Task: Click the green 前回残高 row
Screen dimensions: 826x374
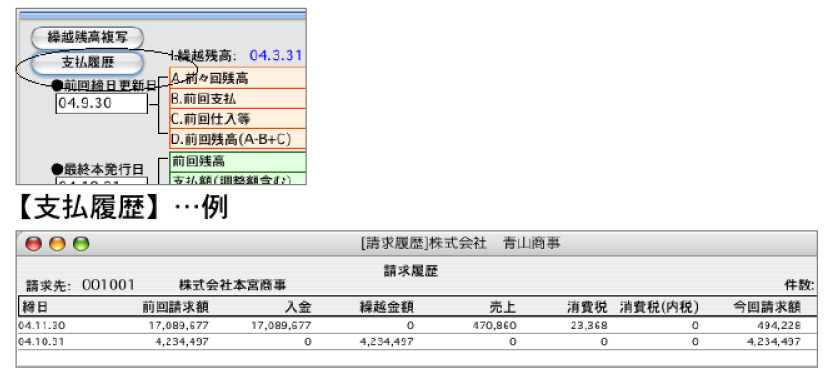Action: 238,162
